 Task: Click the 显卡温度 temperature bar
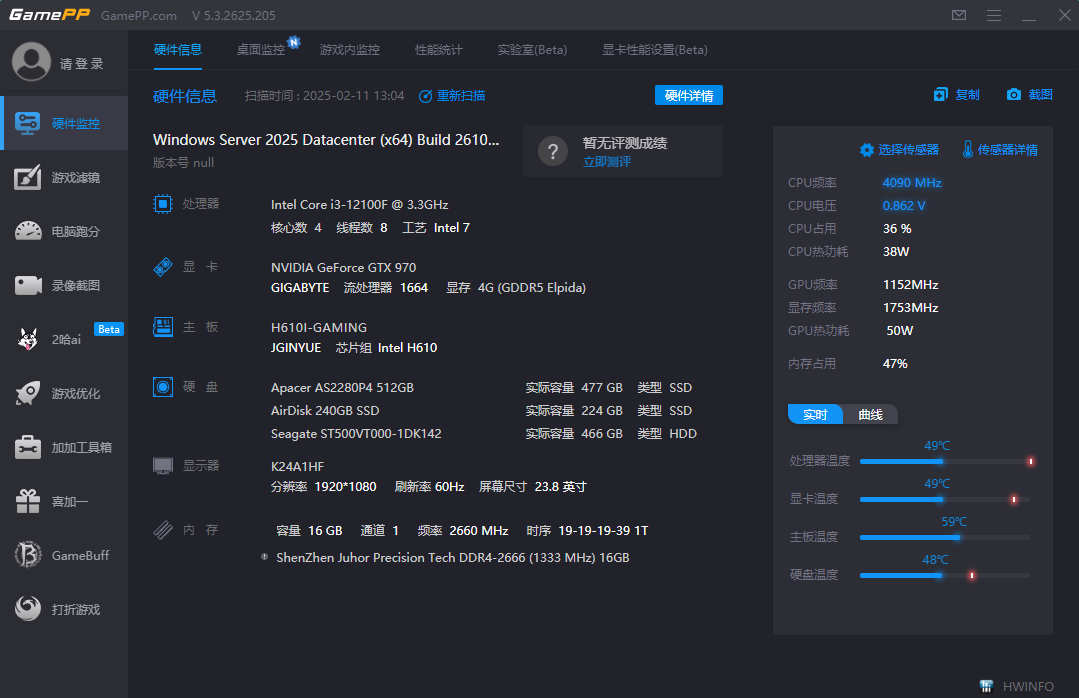pos(945,499)
